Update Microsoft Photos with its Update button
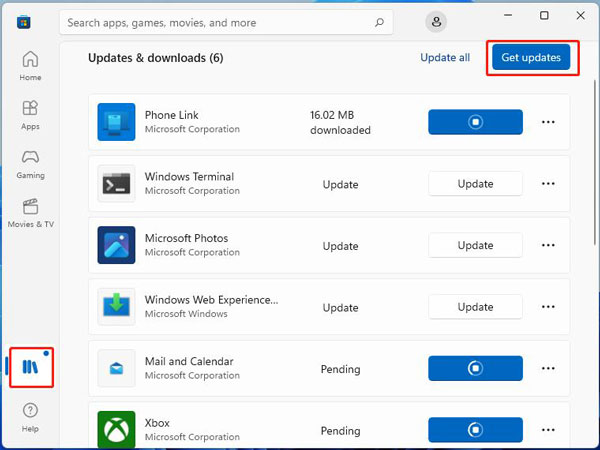 click(x=475, y=245)
